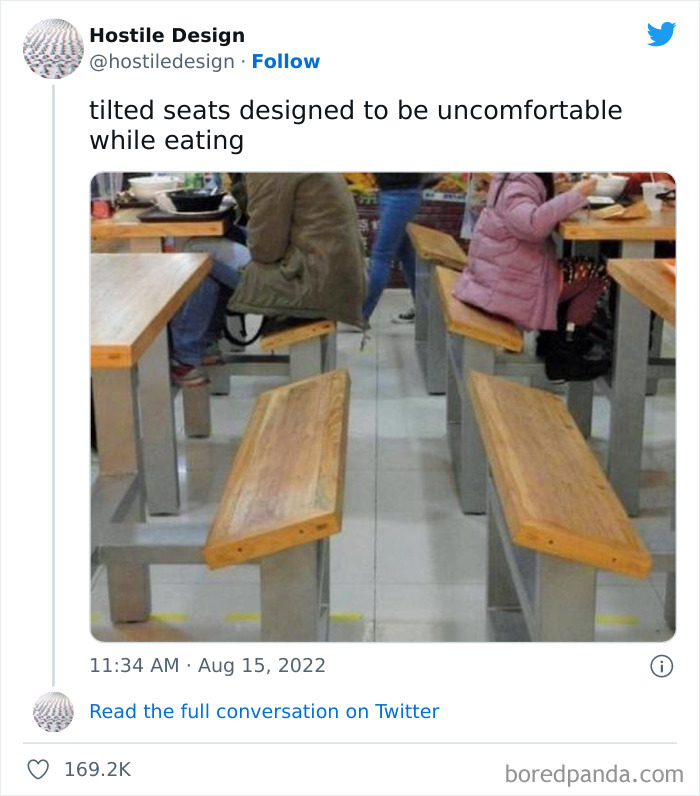Screen dimensions: 700x796
Task: Click the @hostiledesign handle
Action: (x=163, y=61)
